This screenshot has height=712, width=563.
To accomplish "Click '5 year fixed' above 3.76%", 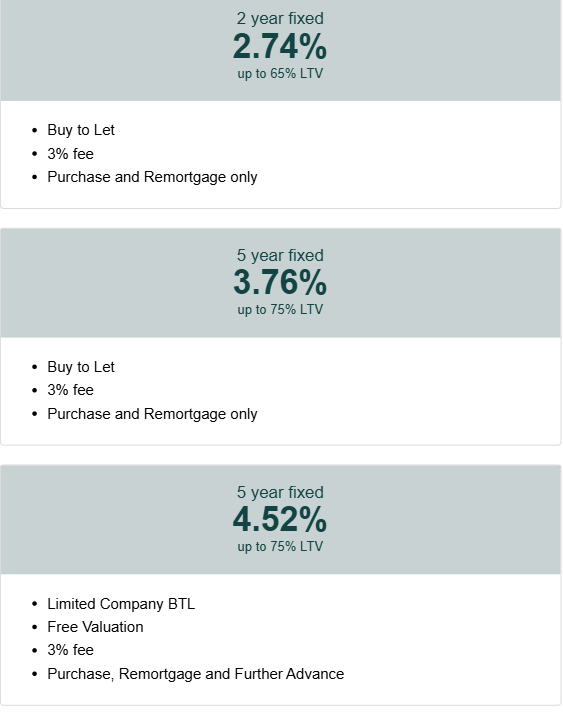I will (280, 255).
